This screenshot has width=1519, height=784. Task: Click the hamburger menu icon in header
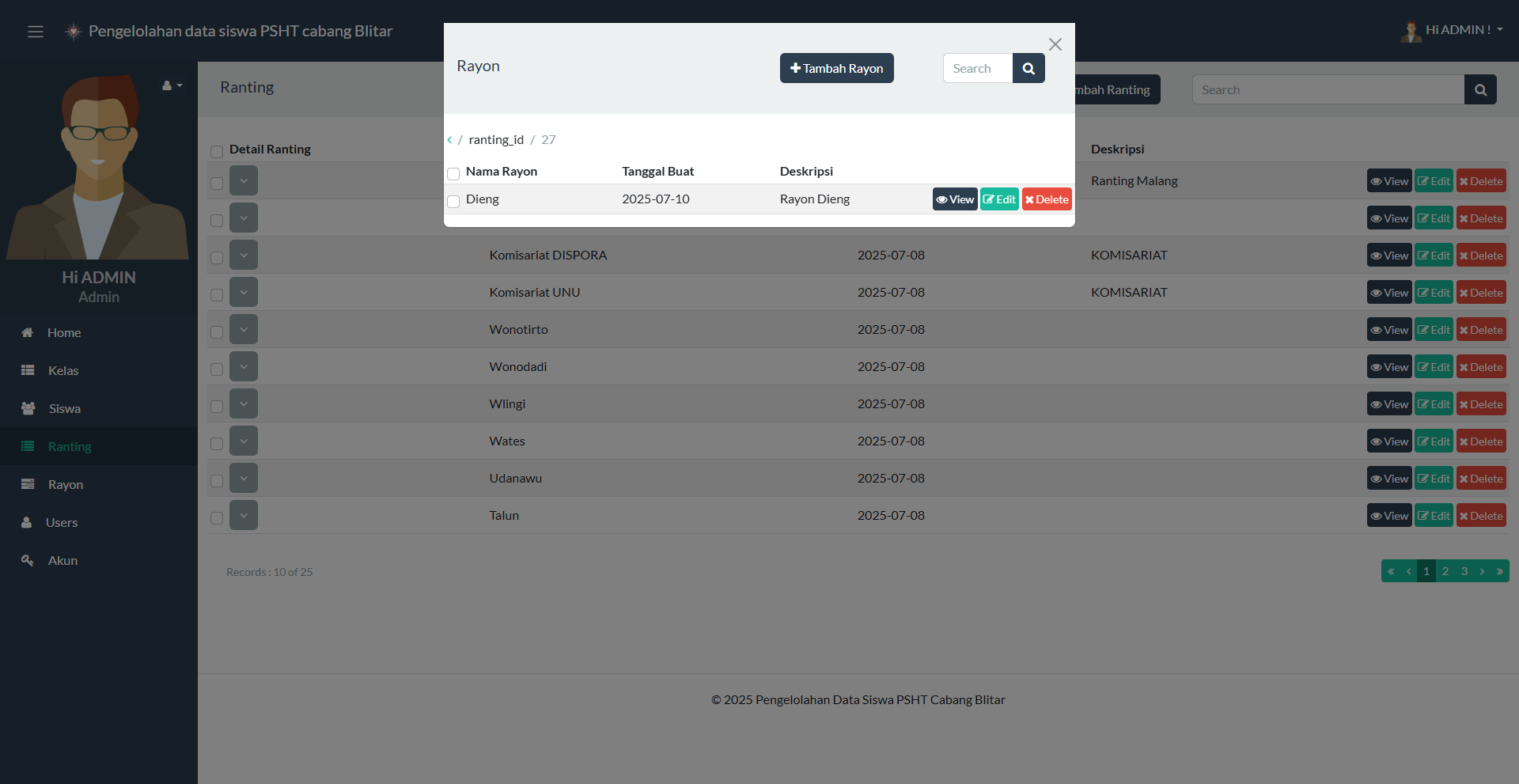coord(36,32)
